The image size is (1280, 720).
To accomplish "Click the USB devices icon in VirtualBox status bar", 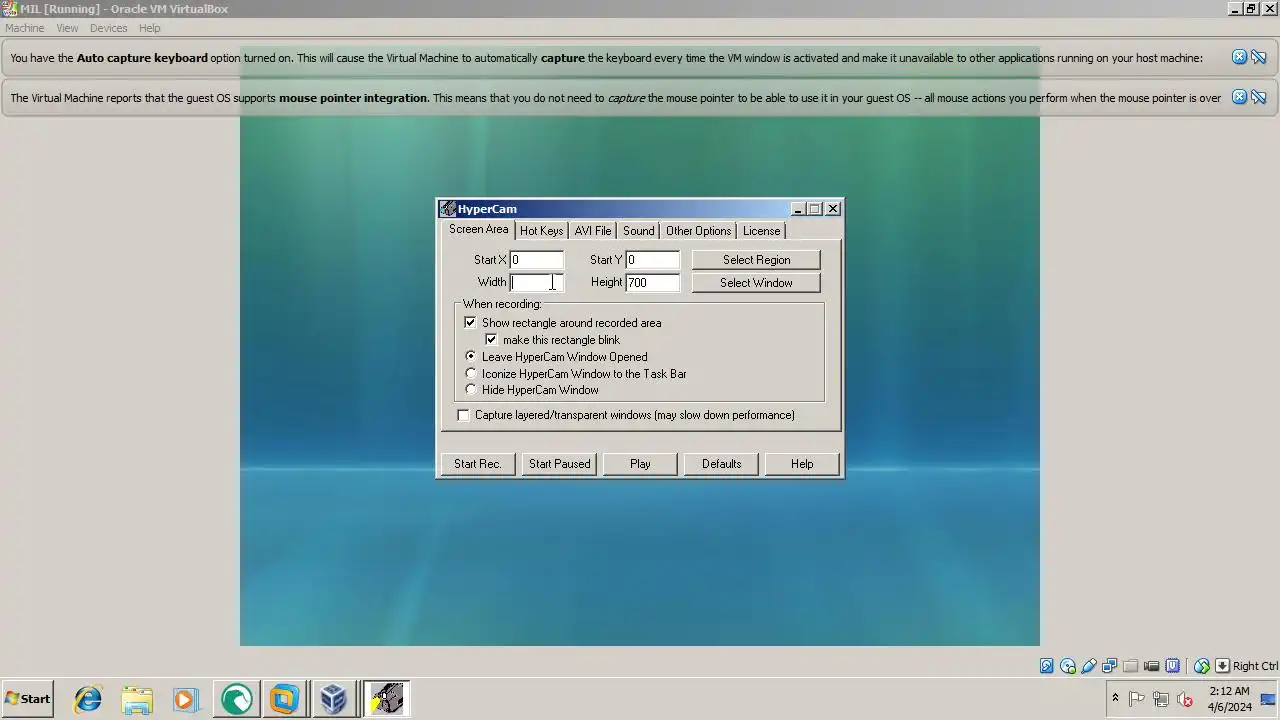I will point(1089,666).
